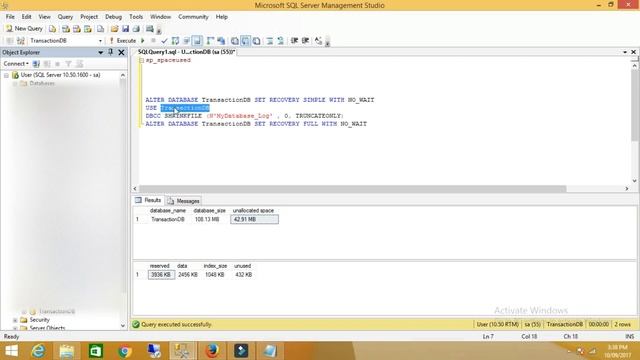Save the current query with the disk icon
Image resolution: width=640 pixels, height=360 pixels.
pyautogui.click(x=125, y=29)
